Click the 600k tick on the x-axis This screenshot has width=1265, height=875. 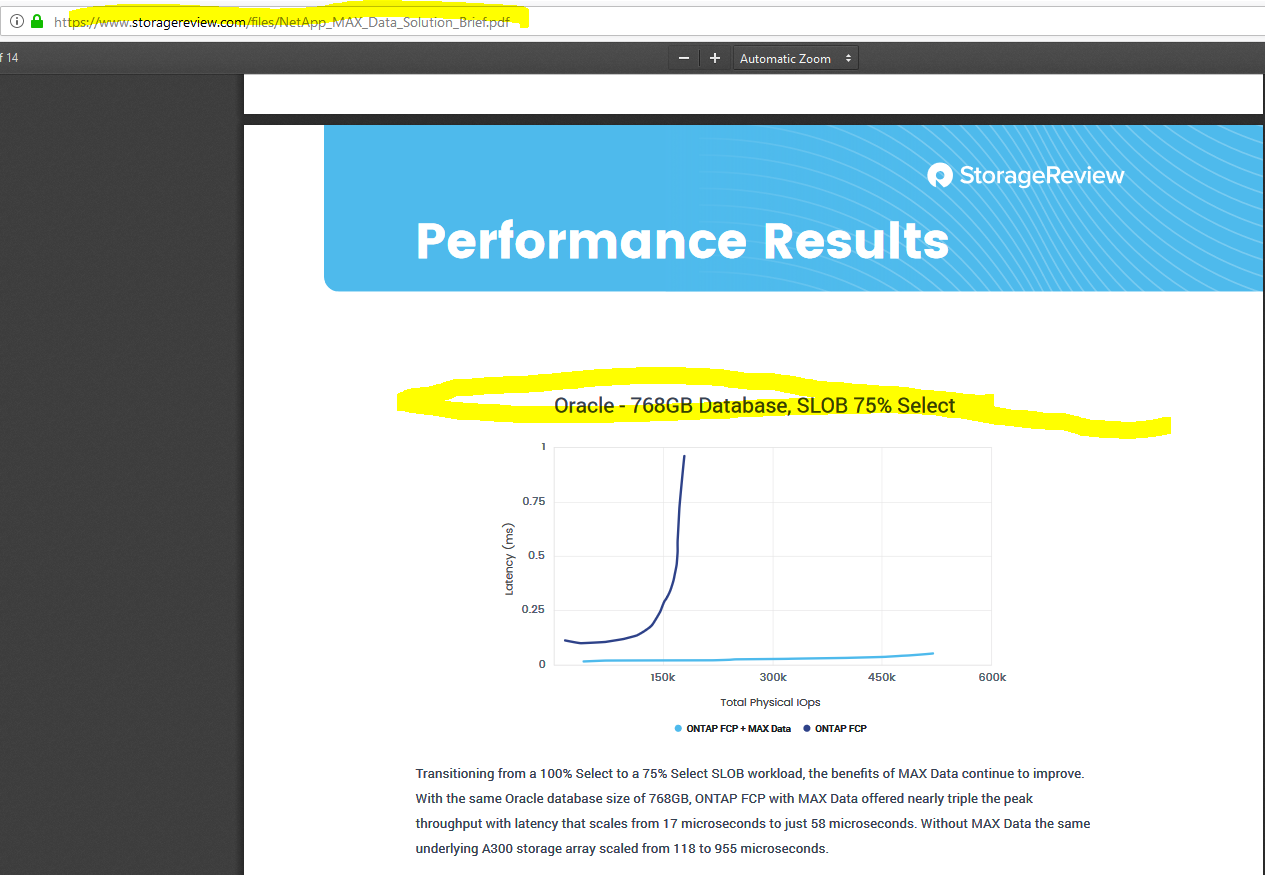click(991, 678)
